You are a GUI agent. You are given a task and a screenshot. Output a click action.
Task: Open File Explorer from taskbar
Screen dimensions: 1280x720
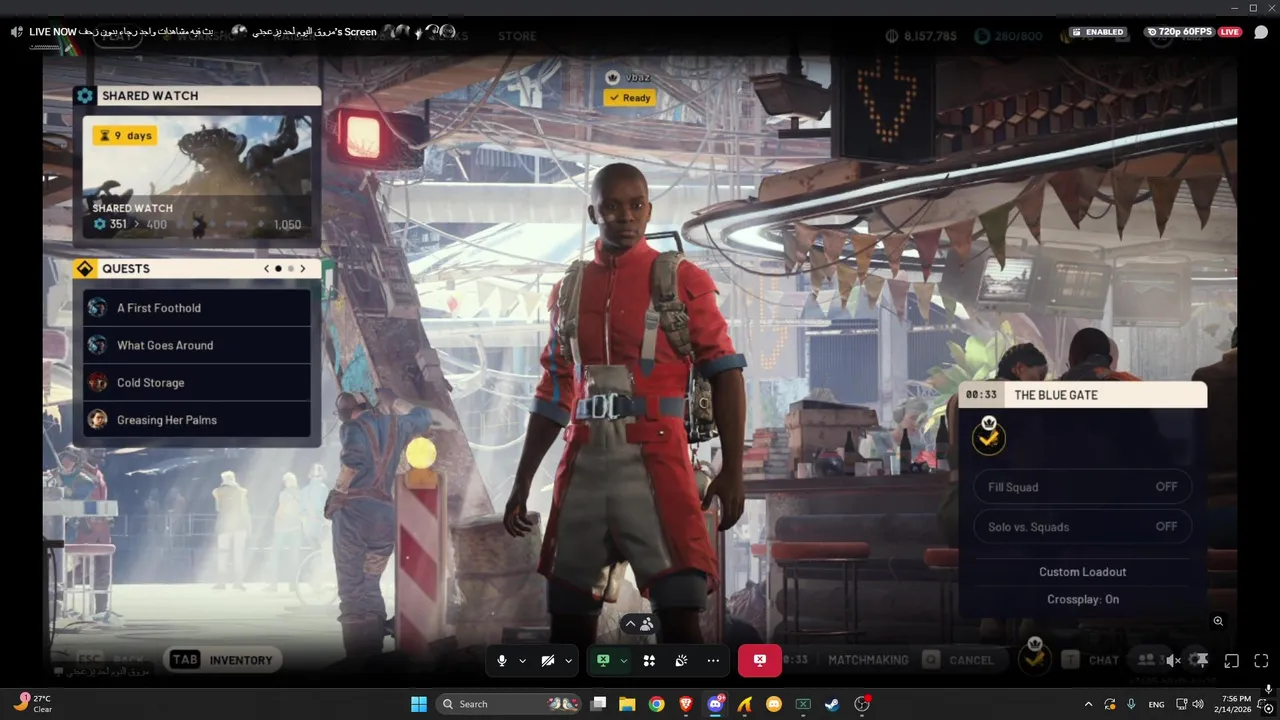tap(627, 704)
